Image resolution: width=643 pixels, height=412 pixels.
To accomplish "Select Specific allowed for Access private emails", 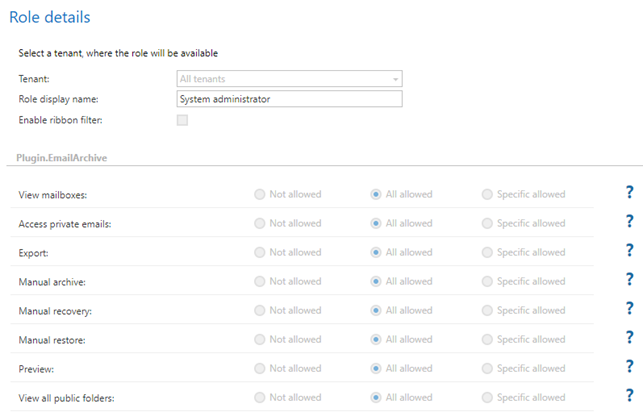I will point(487,223).
